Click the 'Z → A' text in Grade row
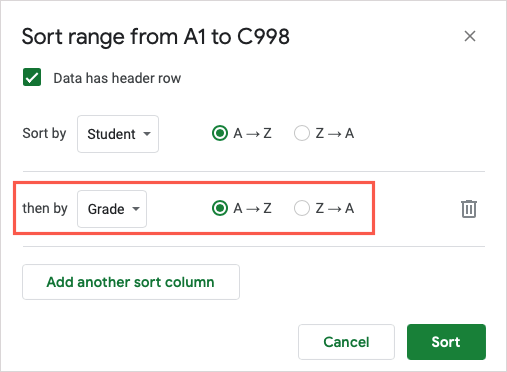The image size is (507, 372). click(x=335, y=208)
